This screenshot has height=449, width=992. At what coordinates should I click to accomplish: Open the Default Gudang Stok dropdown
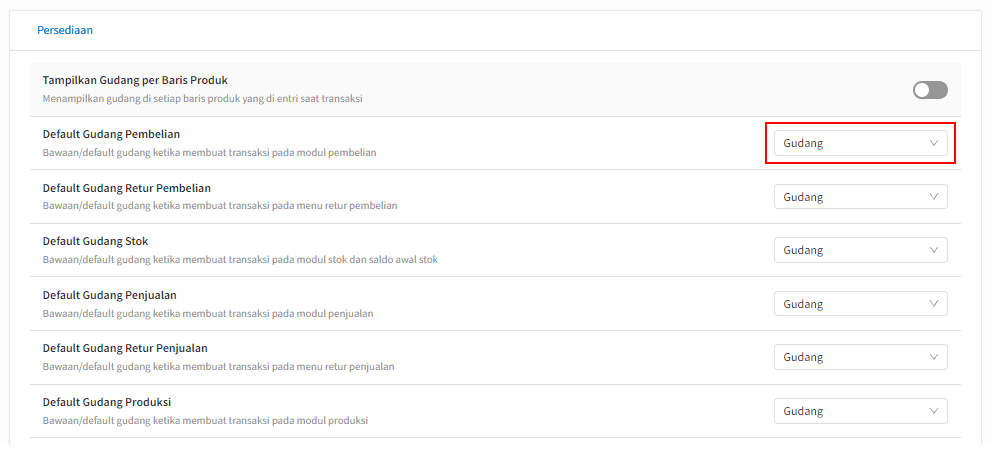tap(860, 250)
